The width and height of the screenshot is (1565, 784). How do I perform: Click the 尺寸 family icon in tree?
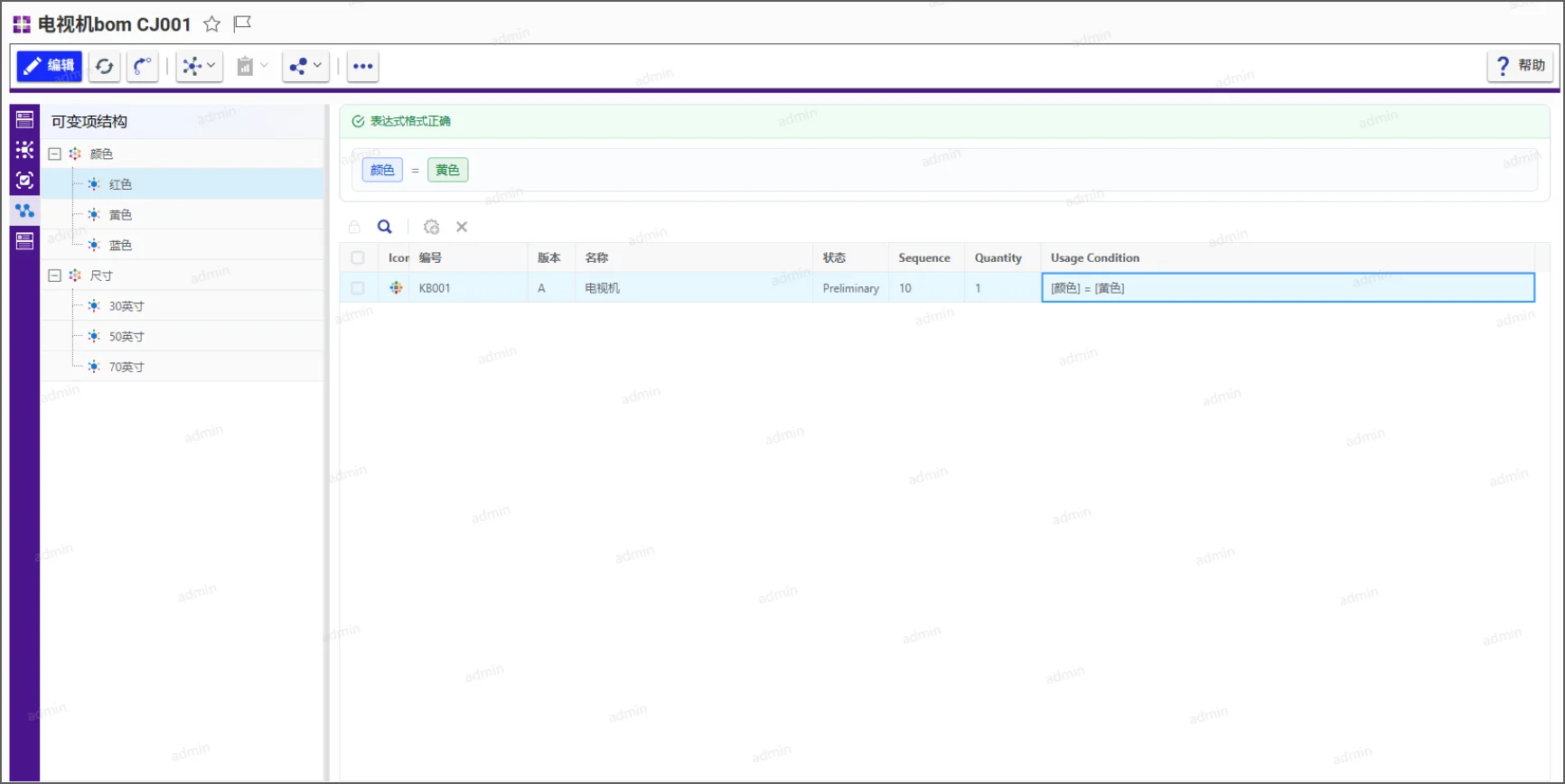(x=75, y=275)
